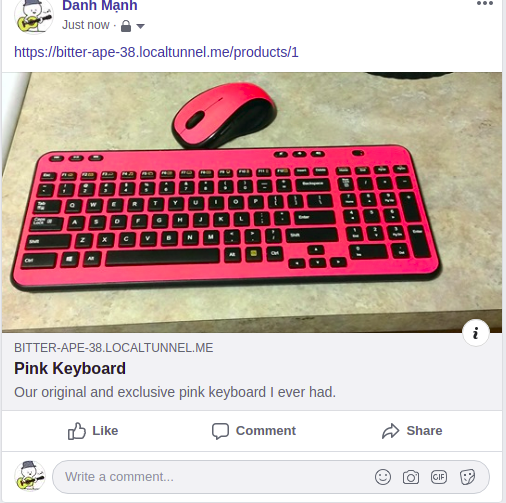Viewport: 506px width, 503px height.
Task: Open the post options three-dot menu
Action: coord(485,4)
